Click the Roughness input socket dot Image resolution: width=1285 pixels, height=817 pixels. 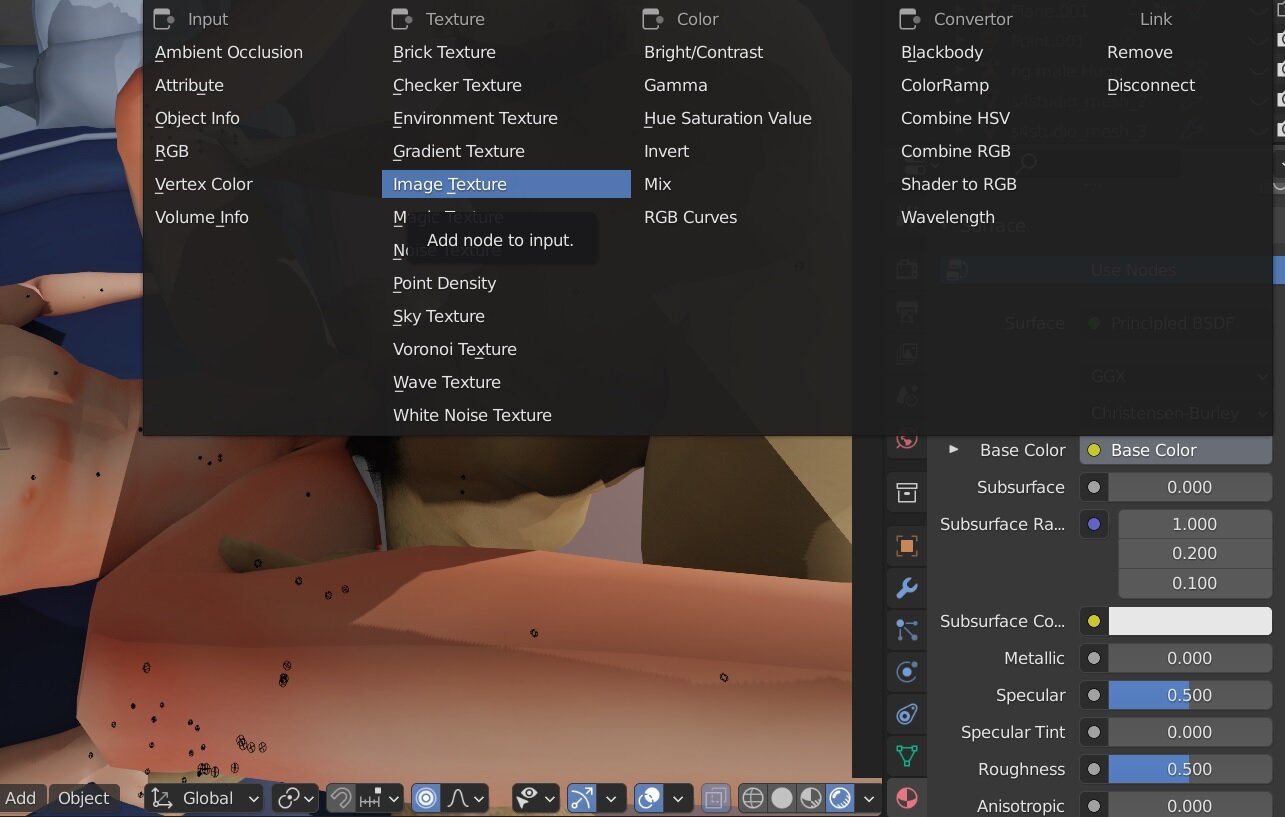[x=1094, y=769]
